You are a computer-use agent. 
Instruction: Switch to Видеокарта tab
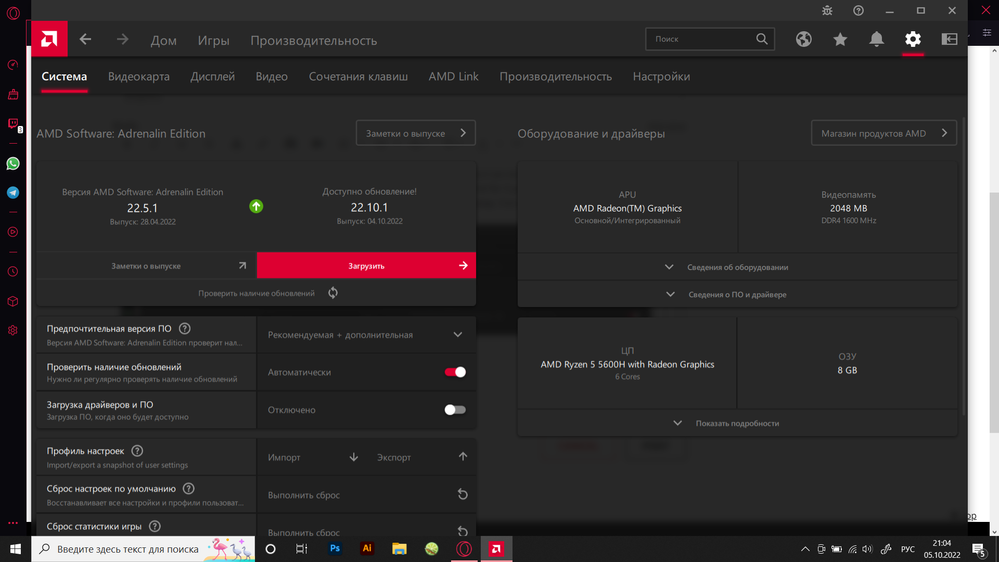pos(139,76)
